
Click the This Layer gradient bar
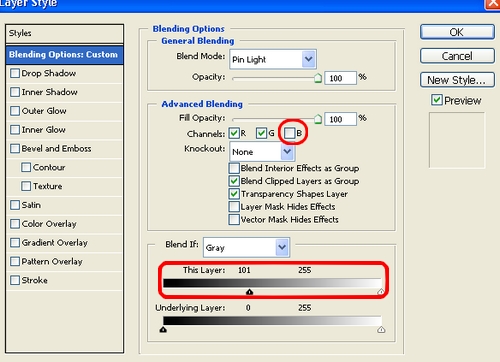point(272,283)
